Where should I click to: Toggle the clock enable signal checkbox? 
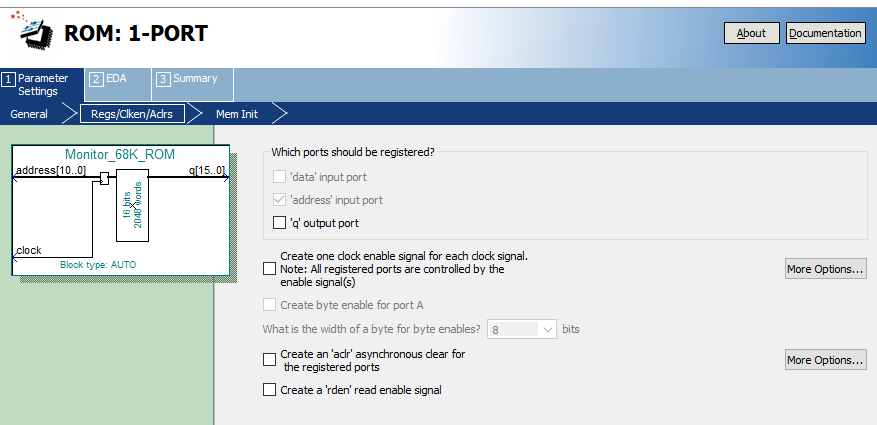269,268
